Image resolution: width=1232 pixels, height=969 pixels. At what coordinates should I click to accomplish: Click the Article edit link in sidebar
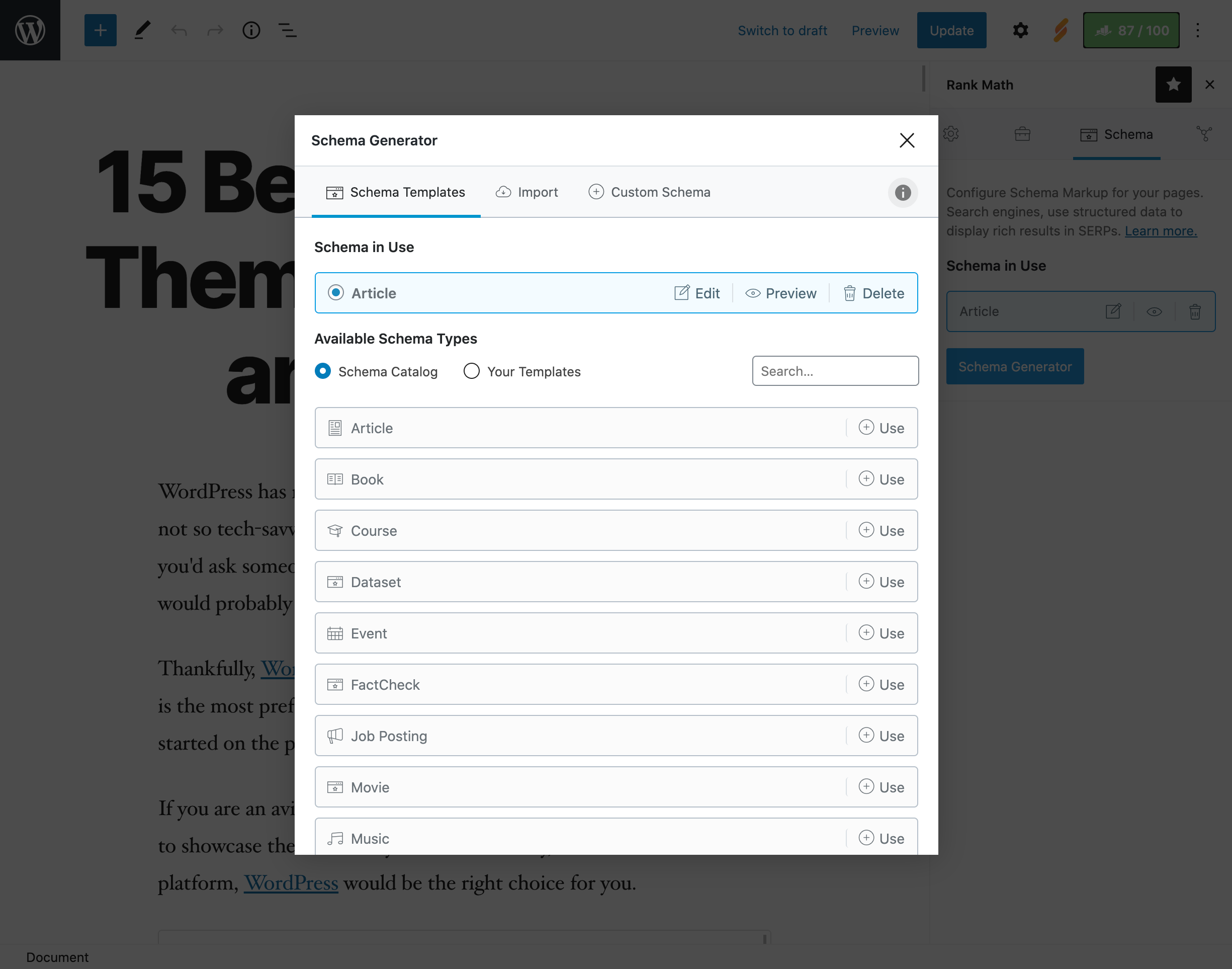coord(1113,311)
